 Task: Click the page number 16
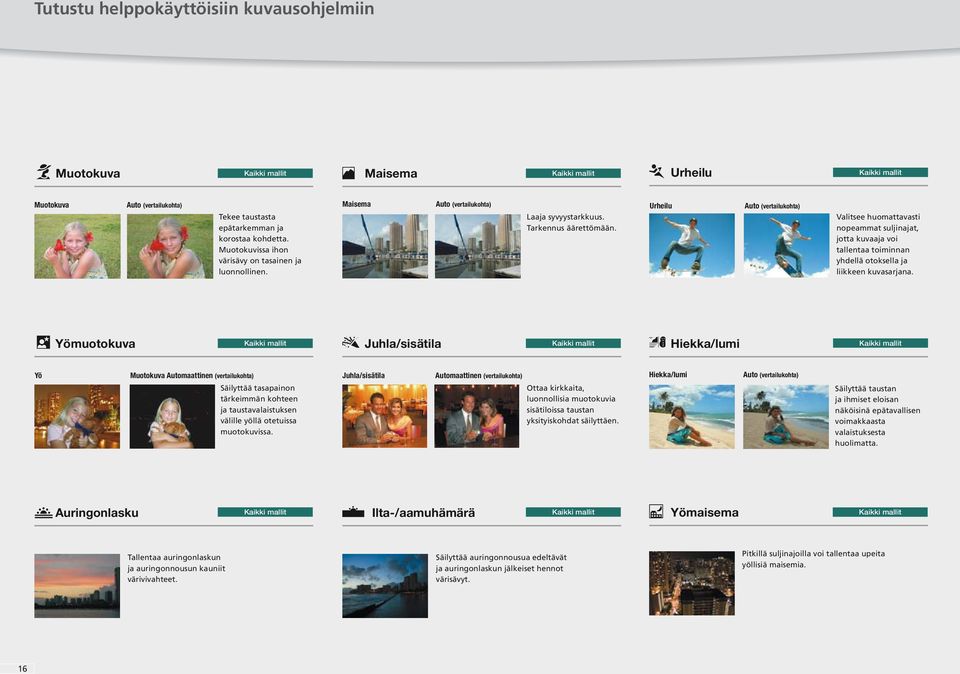[x=23, y=668]
